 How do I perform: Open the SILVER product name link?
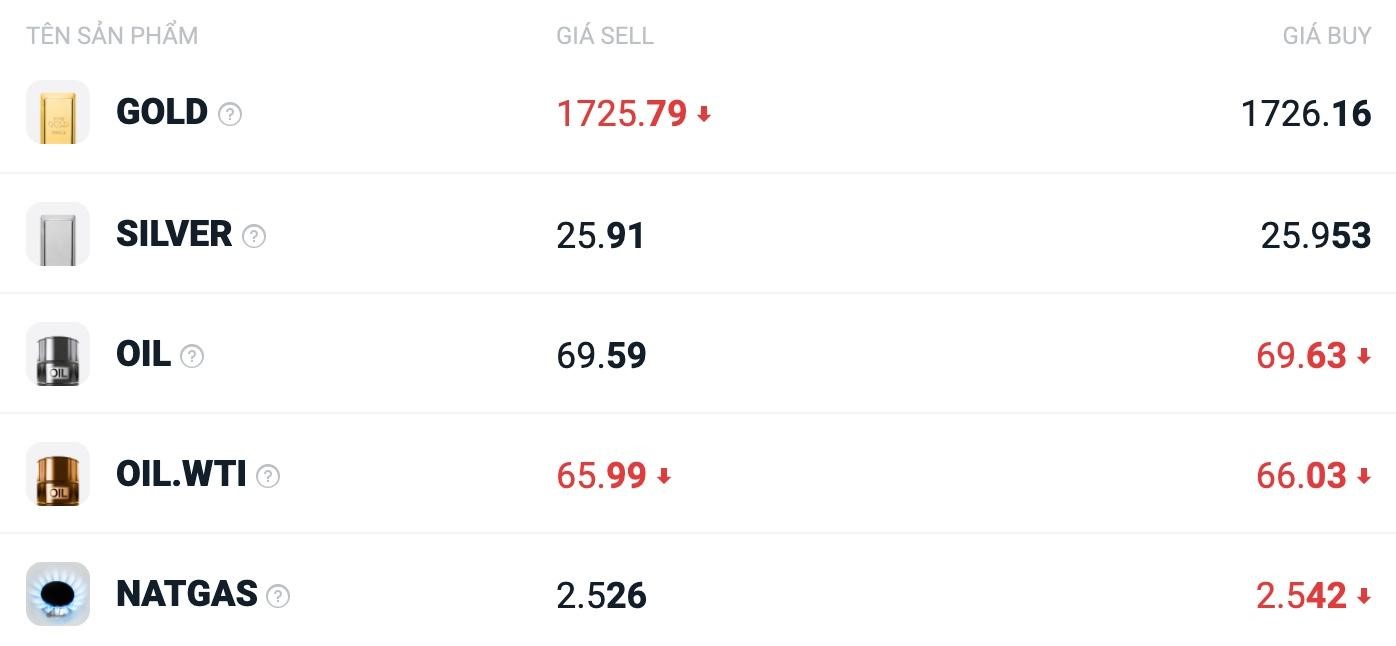pos(174,234)
